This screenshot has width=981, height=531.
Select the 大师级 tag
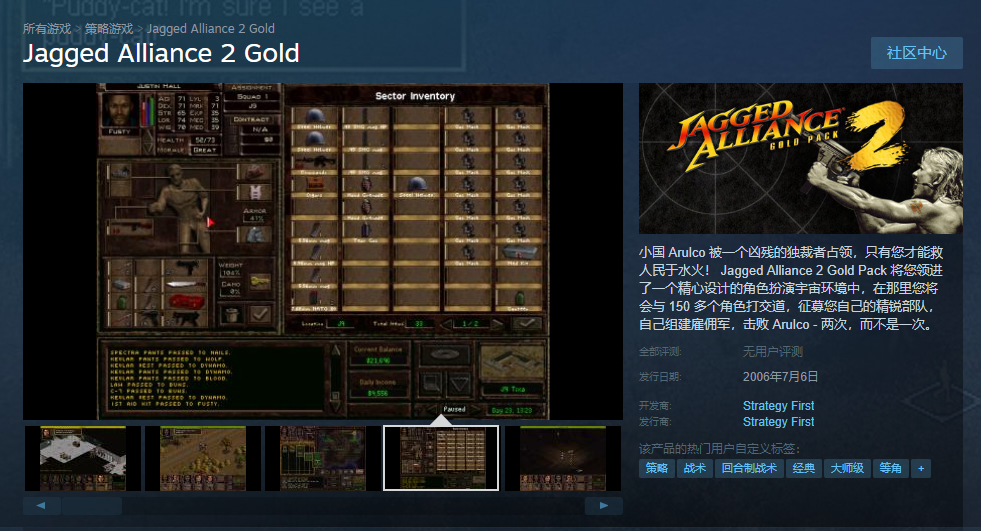click(x=846, y=468)
